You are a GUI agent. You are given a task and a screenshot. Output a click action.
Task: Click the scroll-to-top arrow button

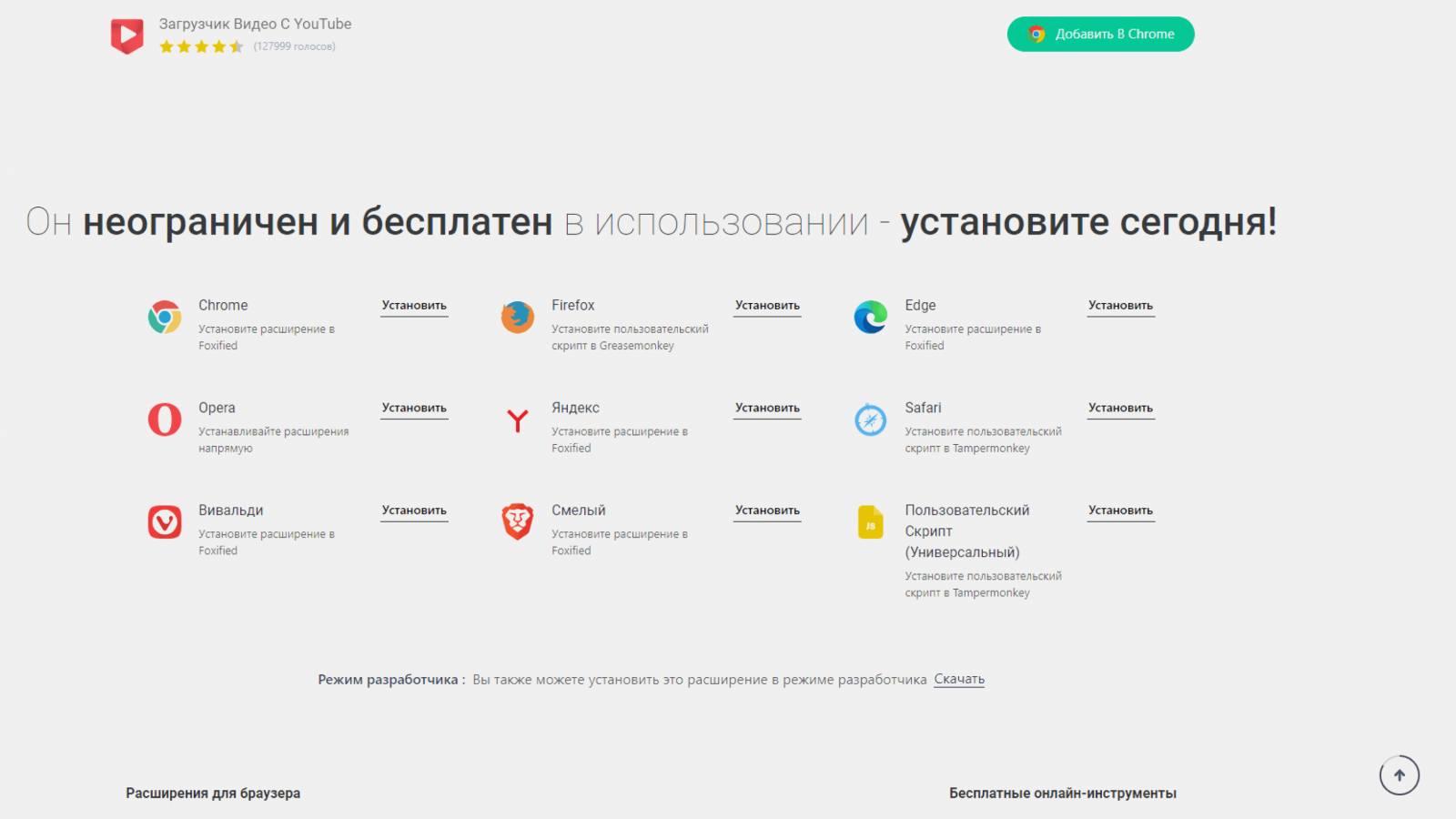pyautogui.click(x=1400, y=775)
